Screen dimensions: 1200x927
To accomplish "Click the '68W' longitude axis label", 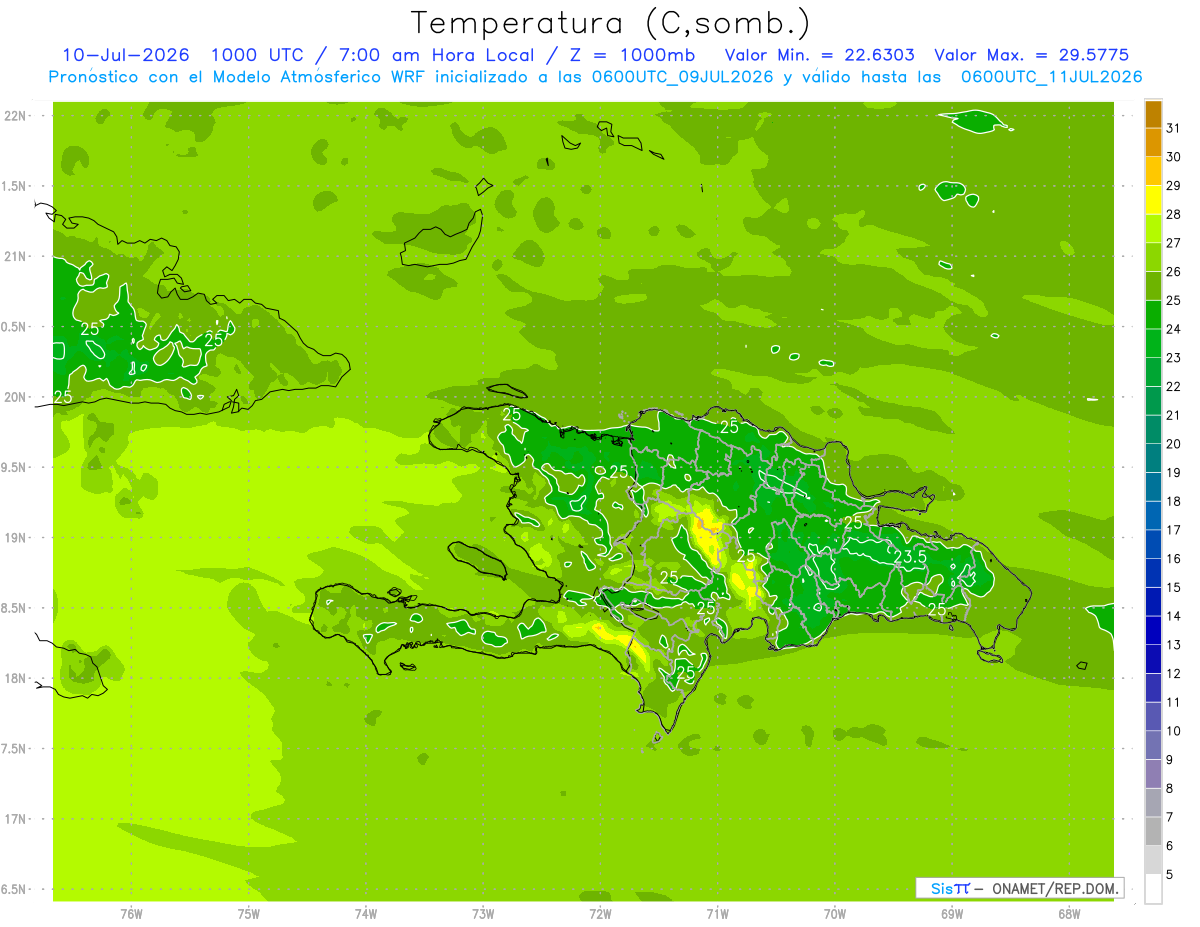I will click(1069, 913).
